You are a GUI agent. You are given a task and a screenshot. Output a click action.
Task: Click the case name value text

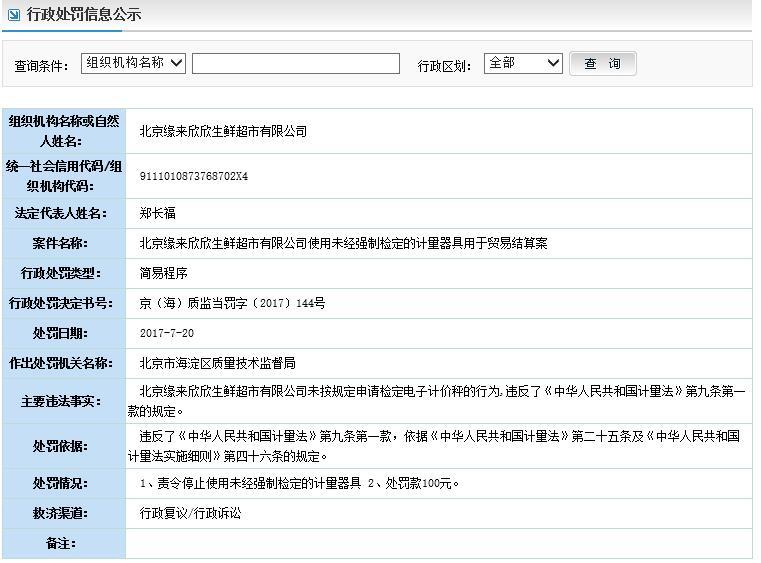(x=343, y=243)
